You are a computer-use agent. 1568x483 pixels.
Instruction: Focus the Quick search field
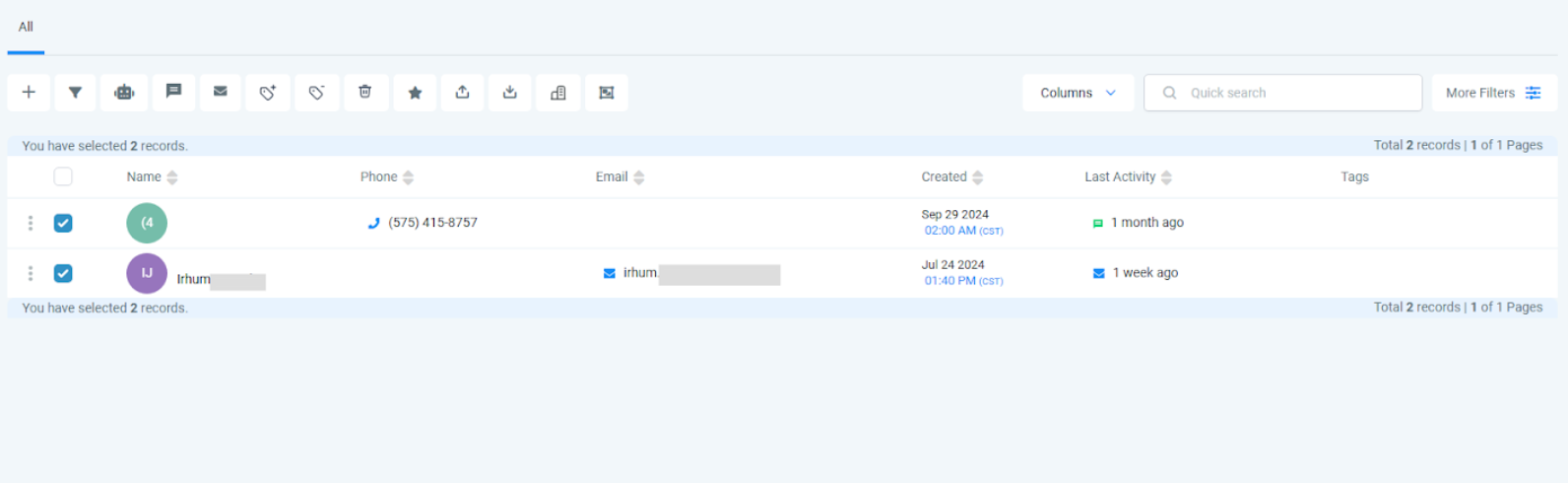(x=1282, y=93)
